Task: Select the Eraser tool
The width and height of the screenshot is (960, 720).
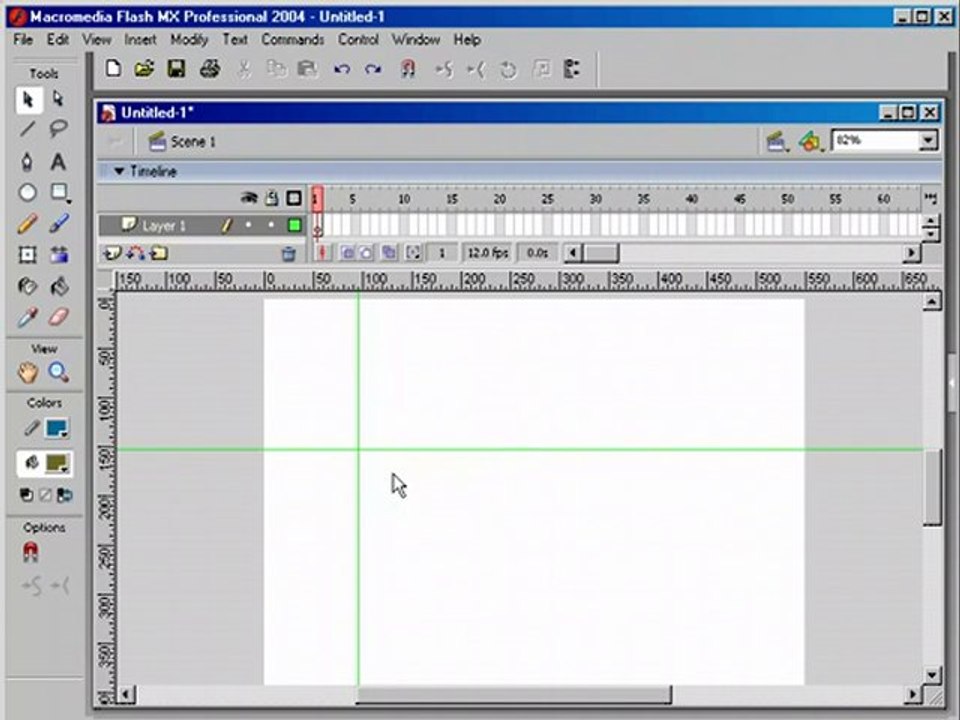Action: point(59,317)
